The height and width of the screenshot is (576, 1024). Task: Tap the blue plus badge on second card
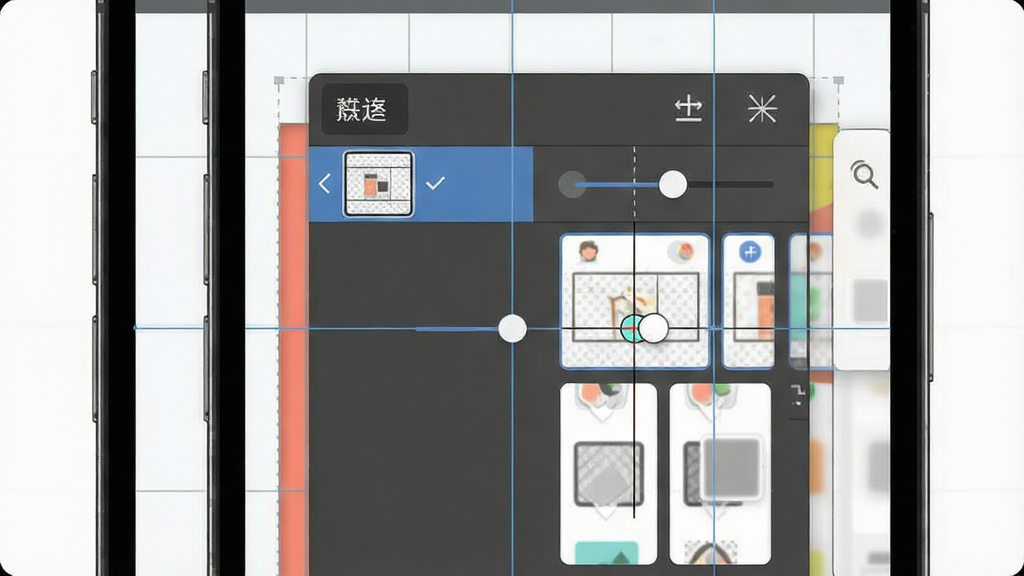[750, 252]
